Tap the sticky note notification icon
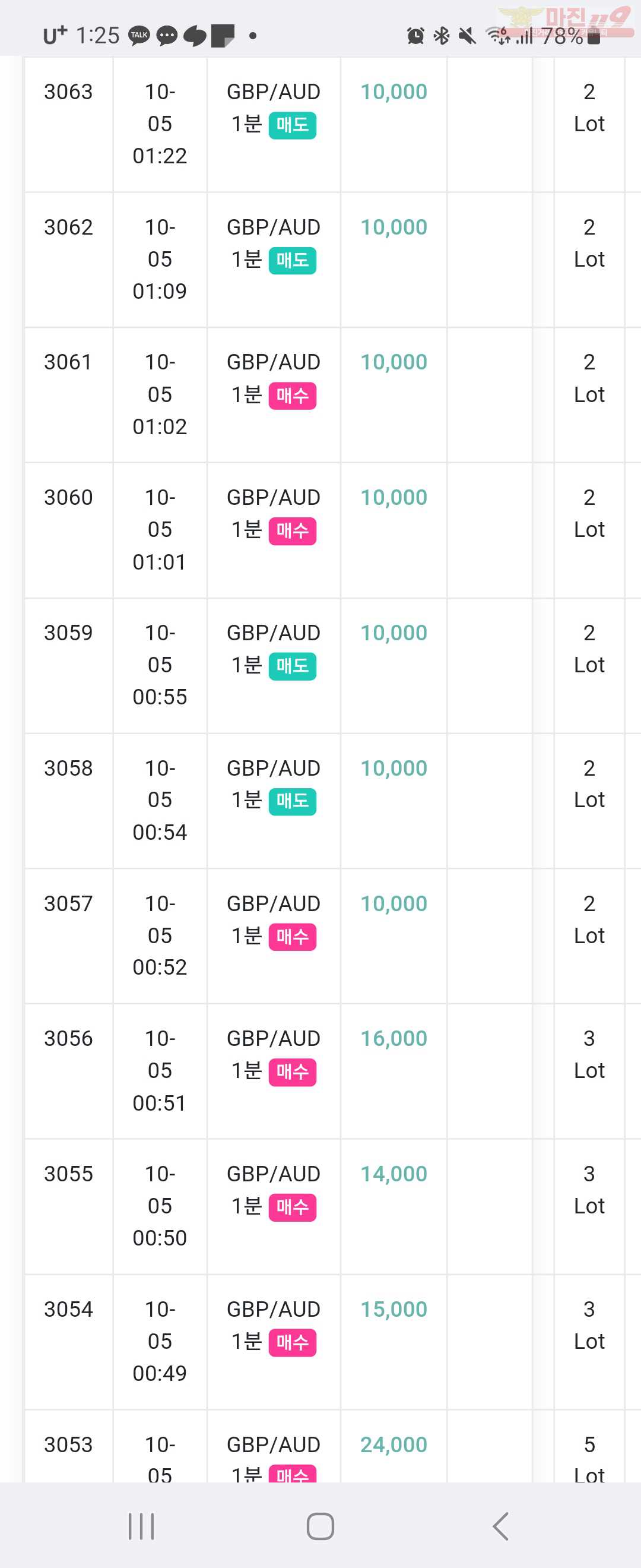 click(223, 36)
